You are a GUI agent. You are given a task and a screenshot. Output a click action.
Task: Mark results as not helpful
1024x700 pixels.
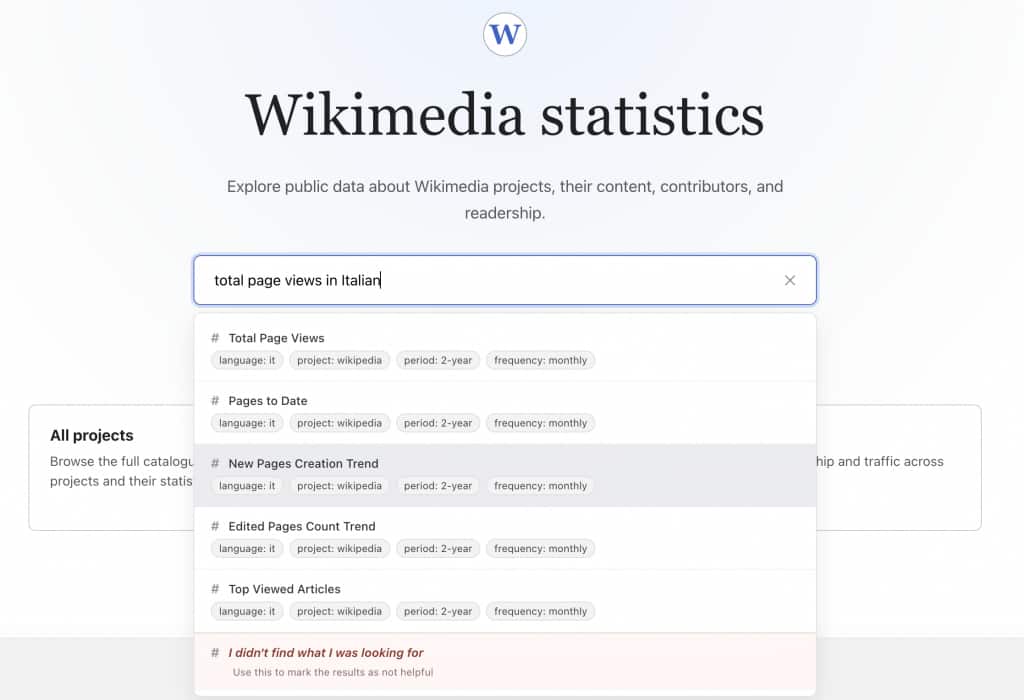505,663
